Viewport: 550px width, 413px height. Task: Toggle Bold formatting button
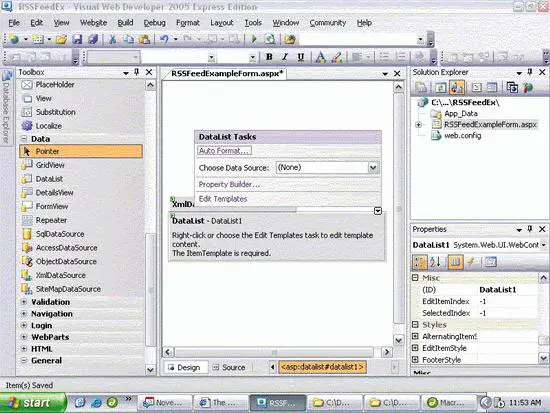click(x=269, y=57)
